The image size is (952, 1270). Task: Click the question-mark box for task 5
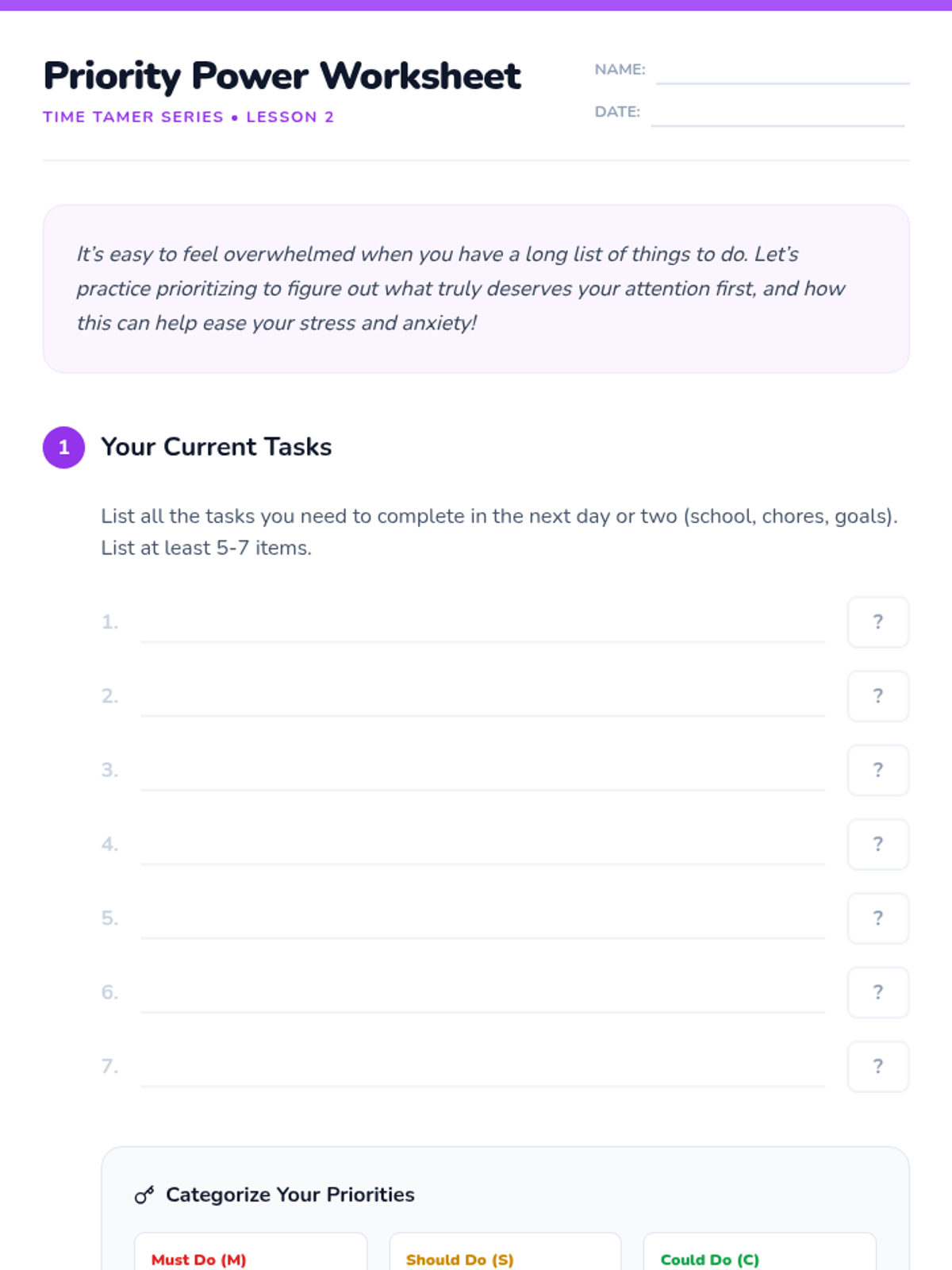(x=877, y=918)
